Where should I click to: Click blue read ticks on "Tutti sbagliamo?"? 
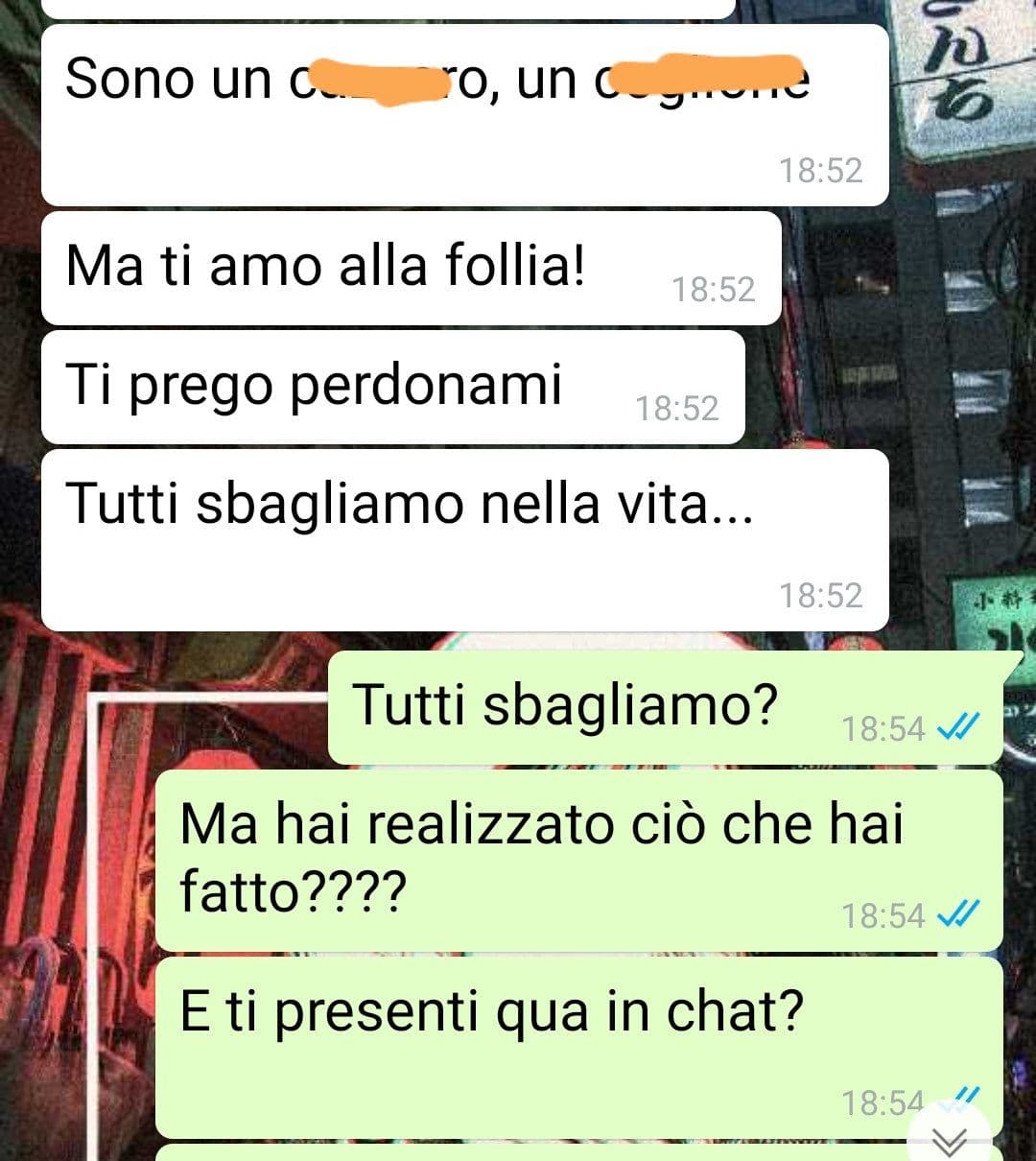pyautogui.click(x=956, y=729)
